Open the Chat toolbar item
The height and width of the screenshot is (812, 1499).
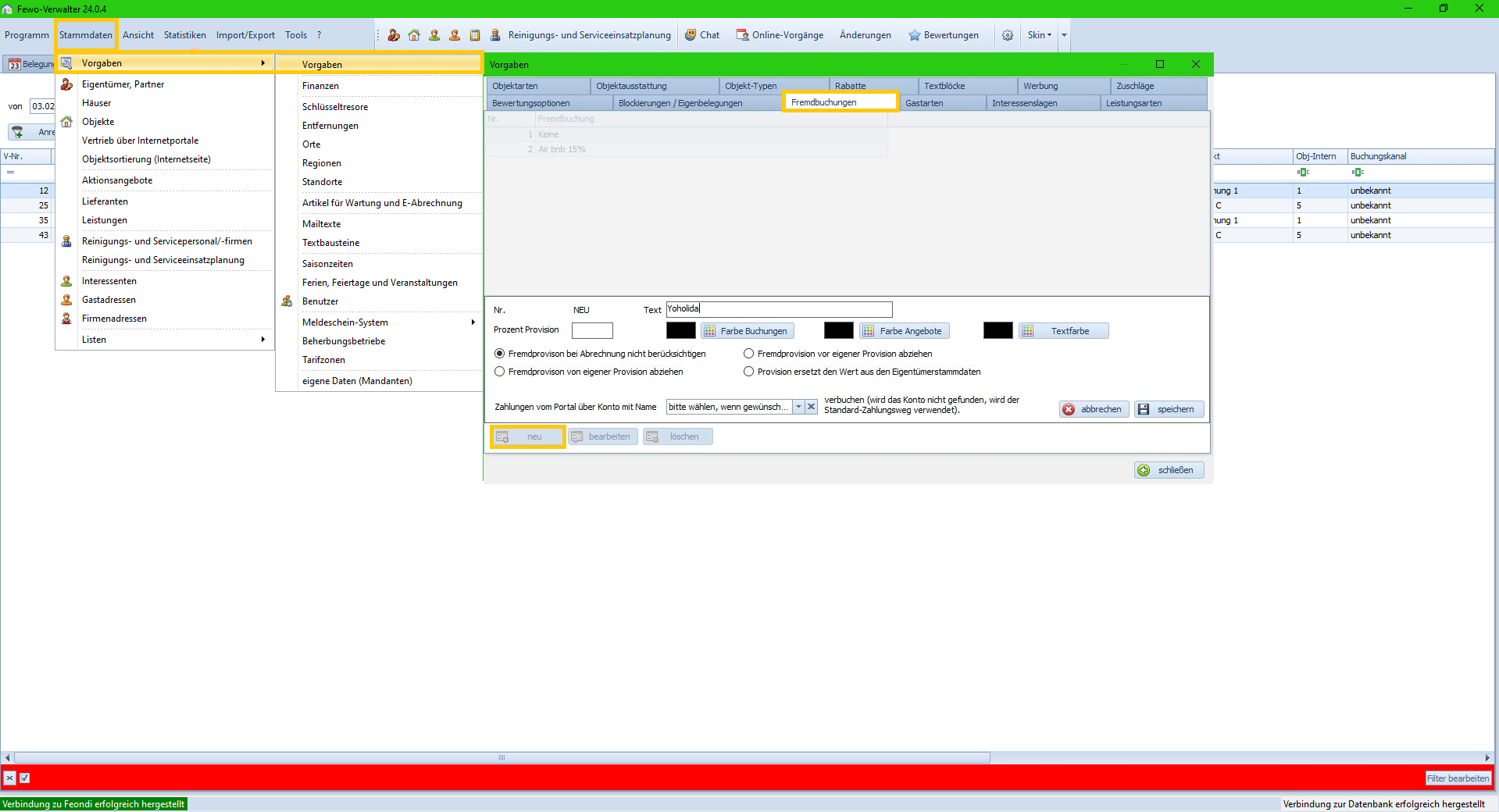[x=702, y=35]
